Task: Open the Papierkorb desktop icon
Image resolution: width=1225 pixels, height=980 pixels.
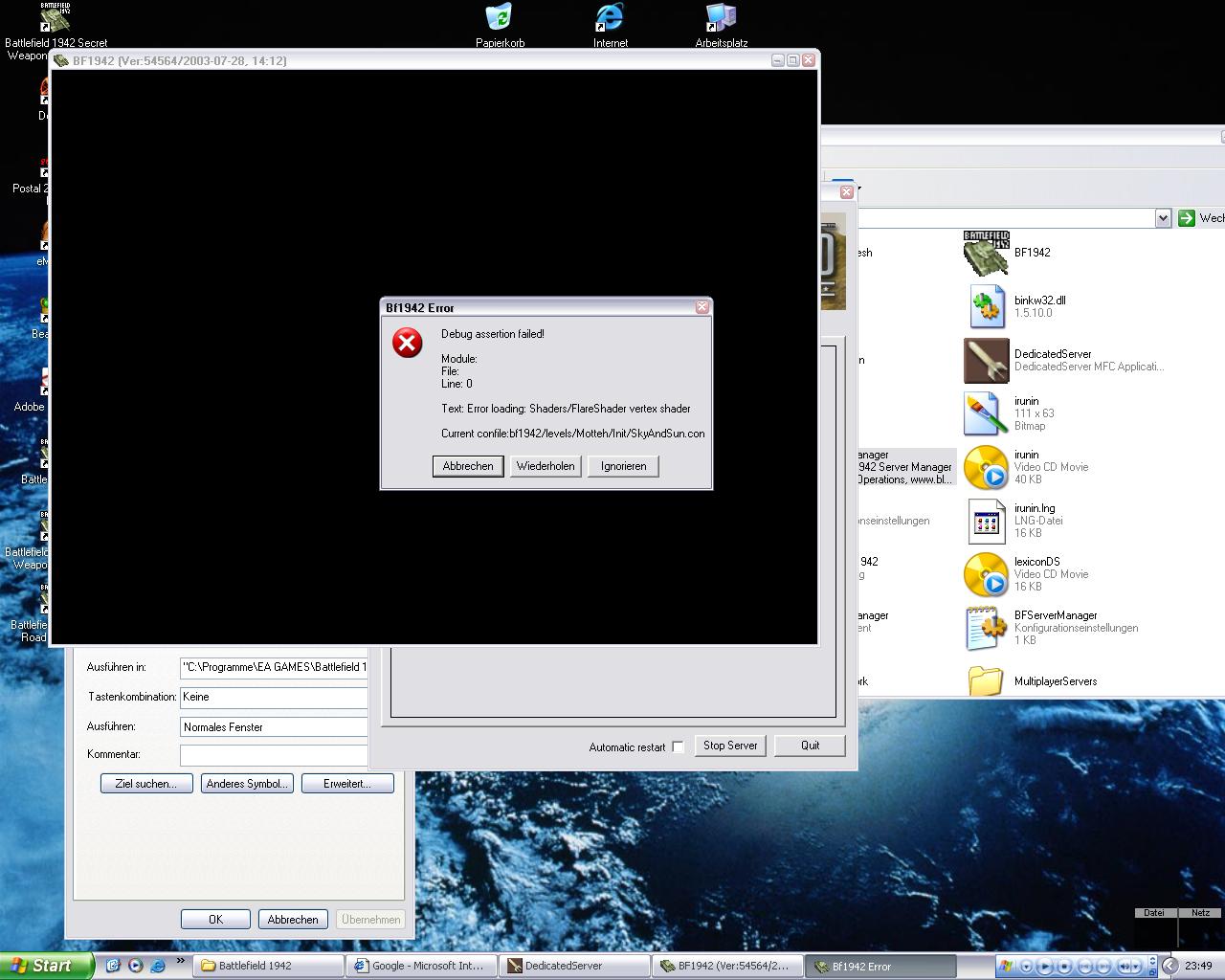Action: (499, 17)
